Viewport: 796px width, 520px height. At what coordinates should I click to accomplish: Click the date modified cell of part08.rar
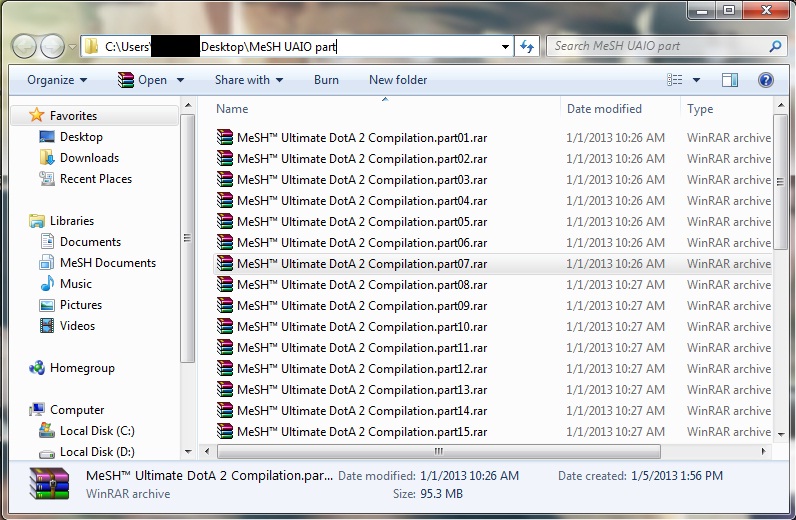[x=615, y=284]
